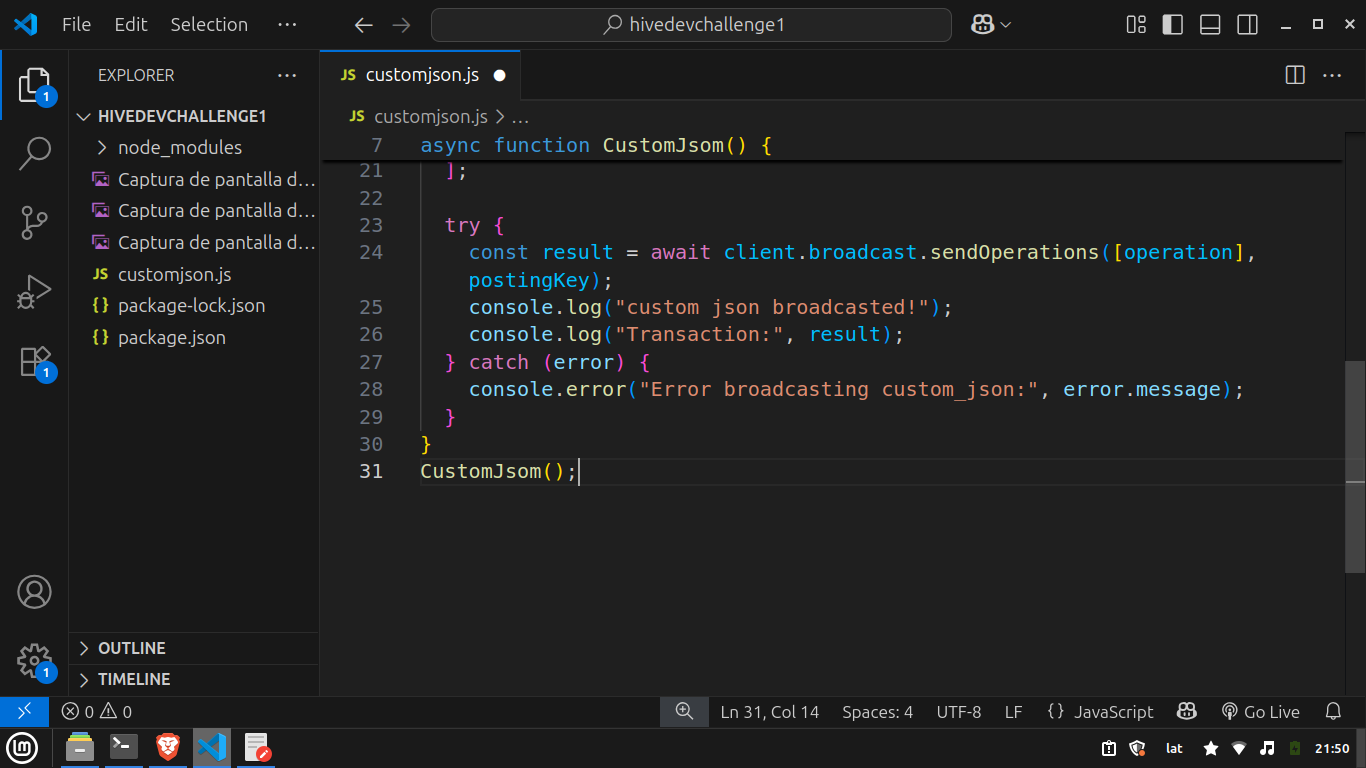This screenshot has height=768, width=1366.
Task: Toggle Secondary Side Bar visibility
Action: point(1247,25)
